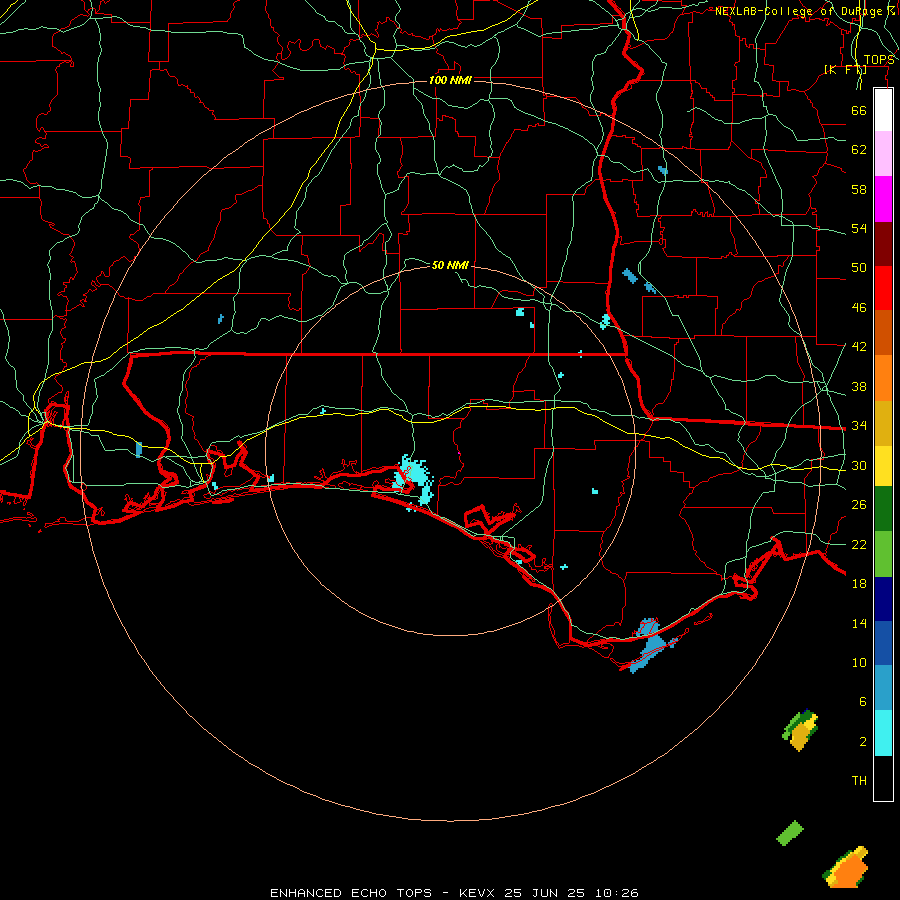Click the legend value '6'

pyautogui.click(x=863, y=702)
